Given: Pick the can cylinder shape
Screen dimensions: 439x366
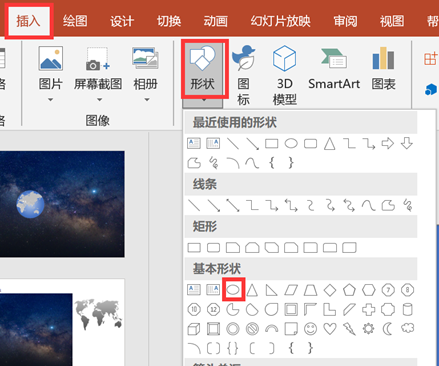Looking at the screenshot, I should [407, 310].
